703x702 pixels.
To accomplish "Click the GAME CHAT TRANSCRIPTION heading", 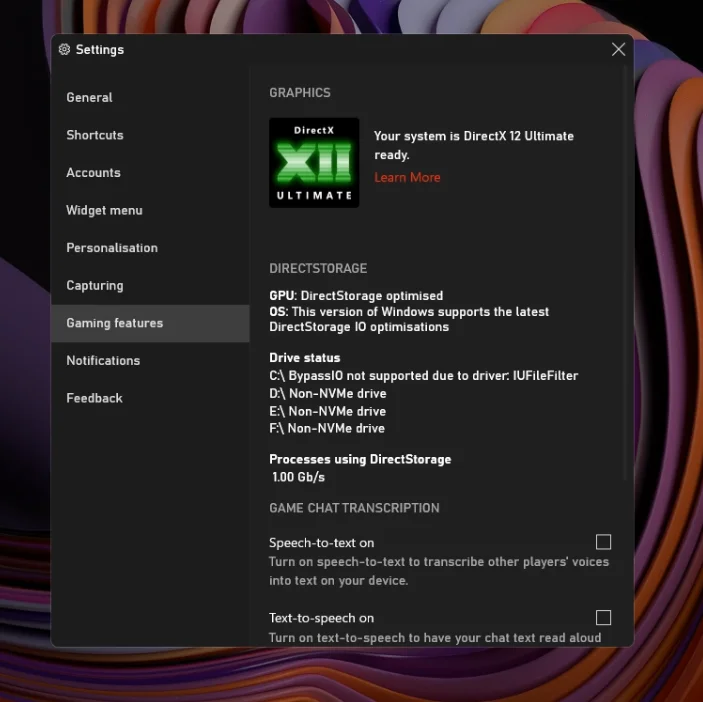I will click(x=354, y=508).
